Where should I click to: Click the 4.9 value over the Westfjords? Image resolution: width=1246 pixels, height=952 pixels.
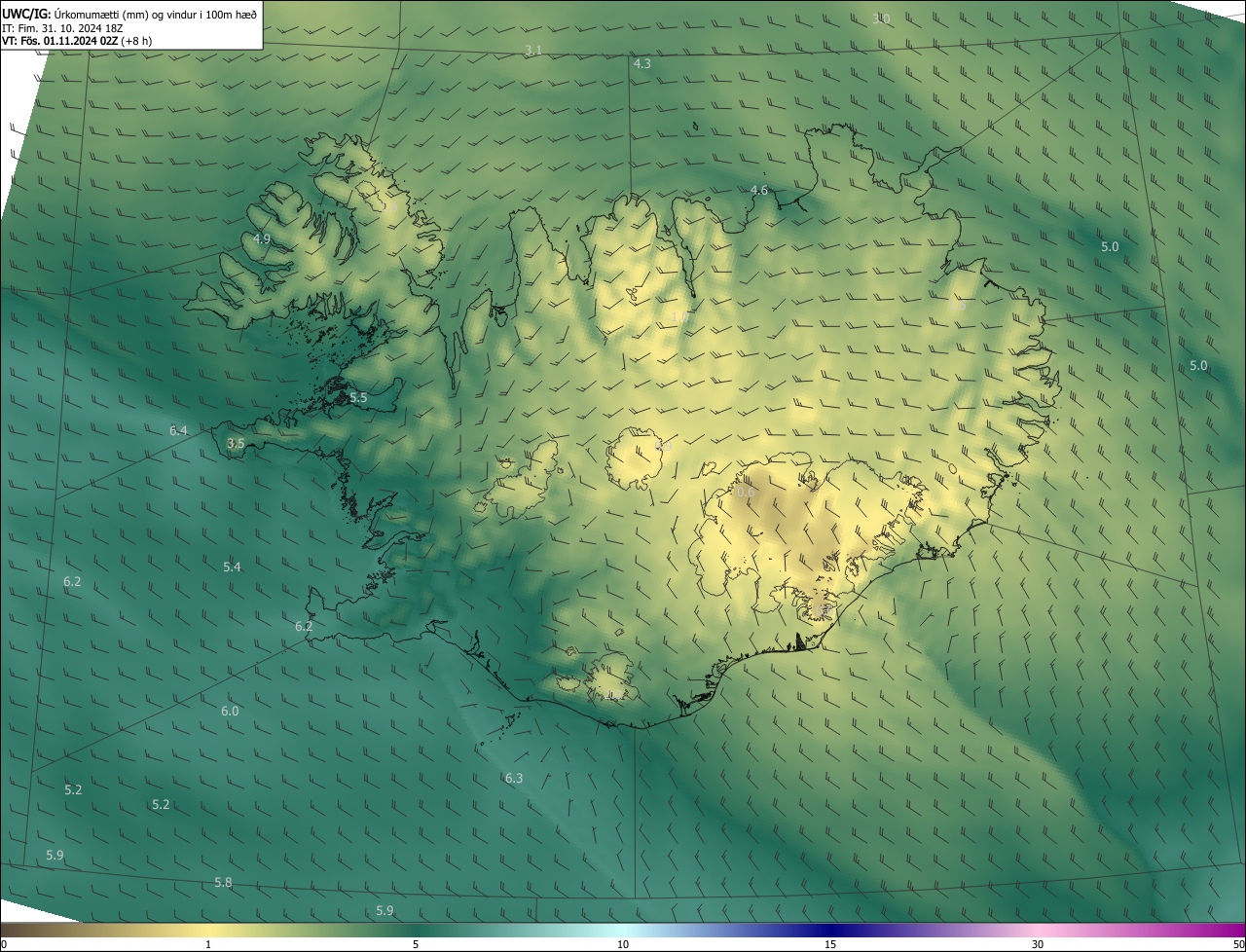[262, 238]
